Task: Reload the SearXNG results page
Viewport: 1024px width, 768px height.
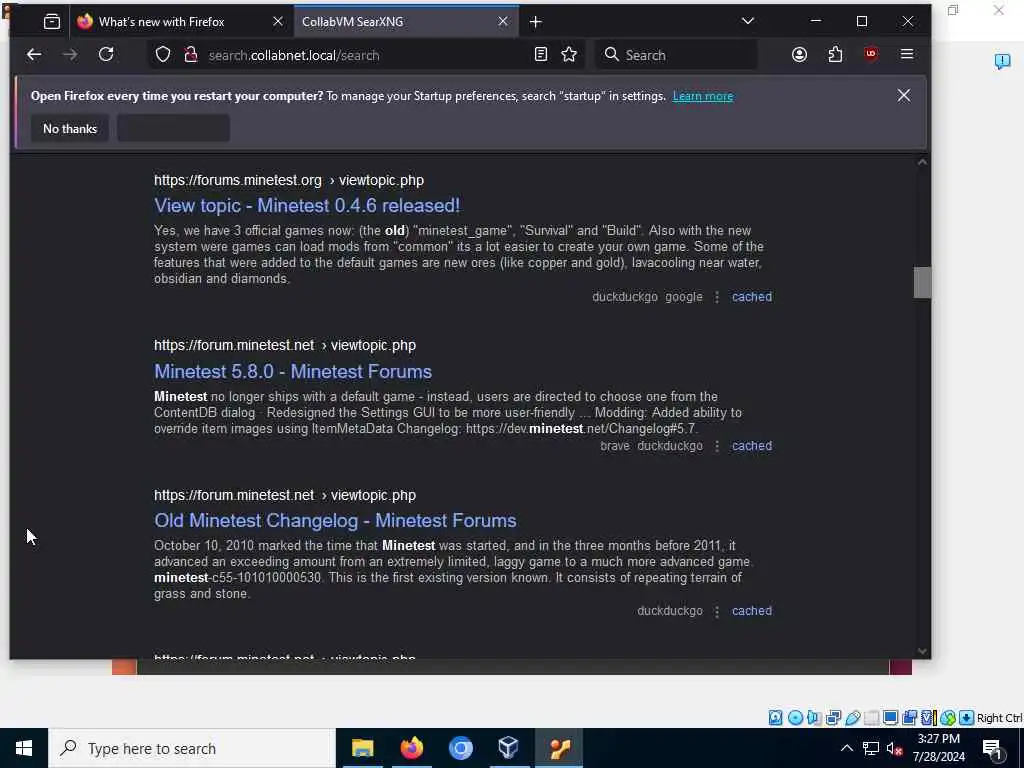Action: [106, 55]
